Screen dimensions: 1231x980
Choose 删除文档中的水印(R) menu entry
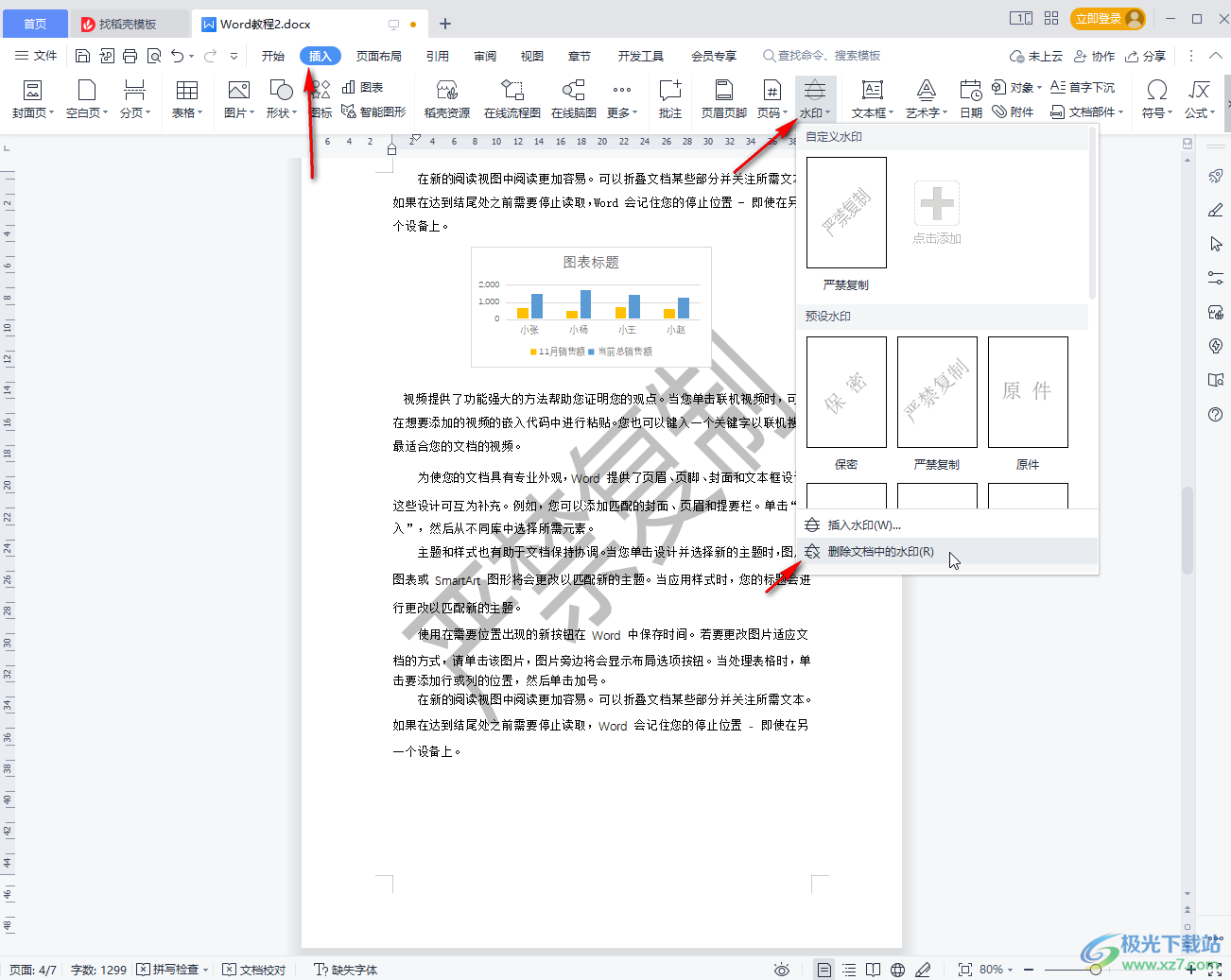tap(947, 552)
